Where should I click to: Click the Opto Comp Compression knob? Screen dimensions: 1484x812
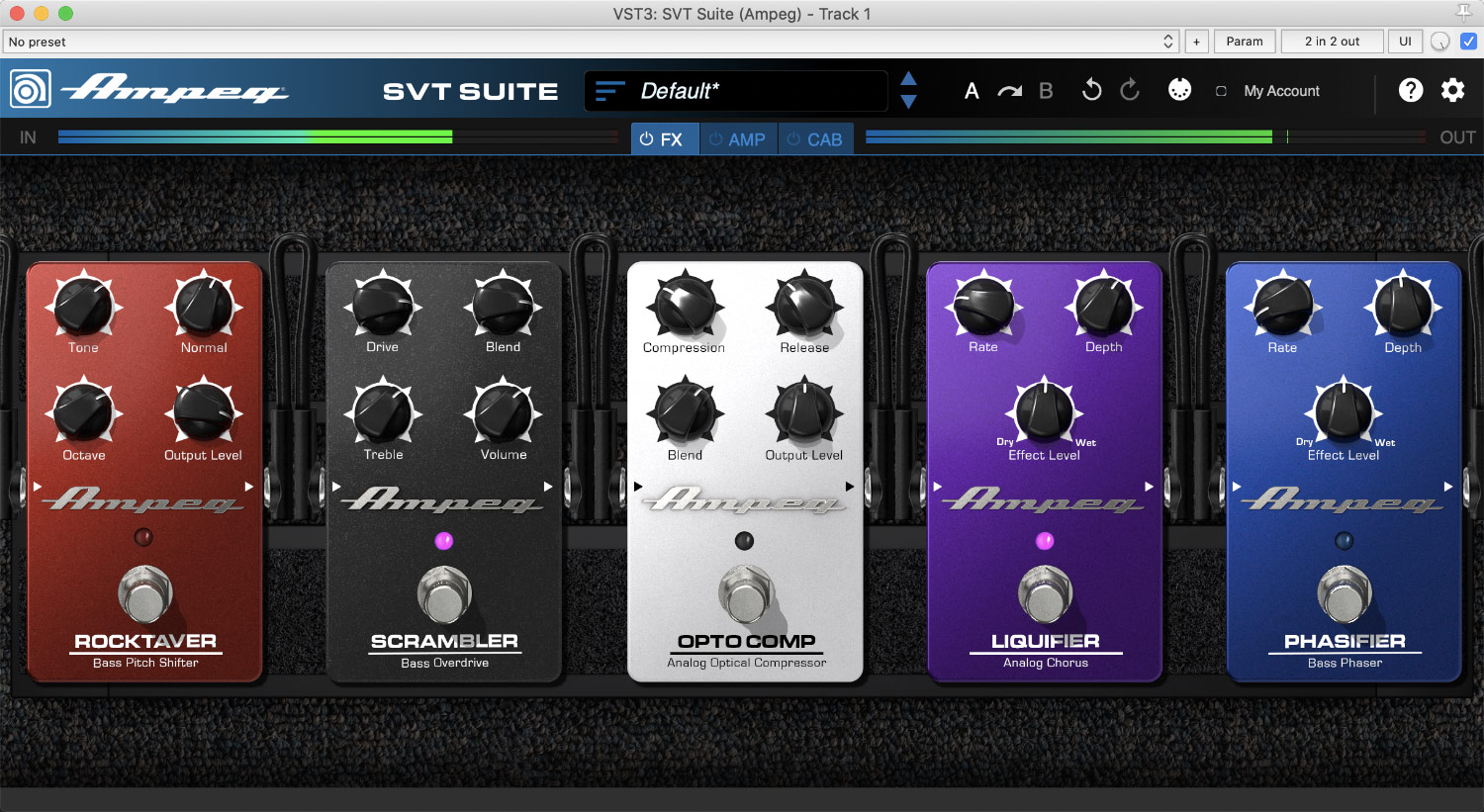[685, 306]
